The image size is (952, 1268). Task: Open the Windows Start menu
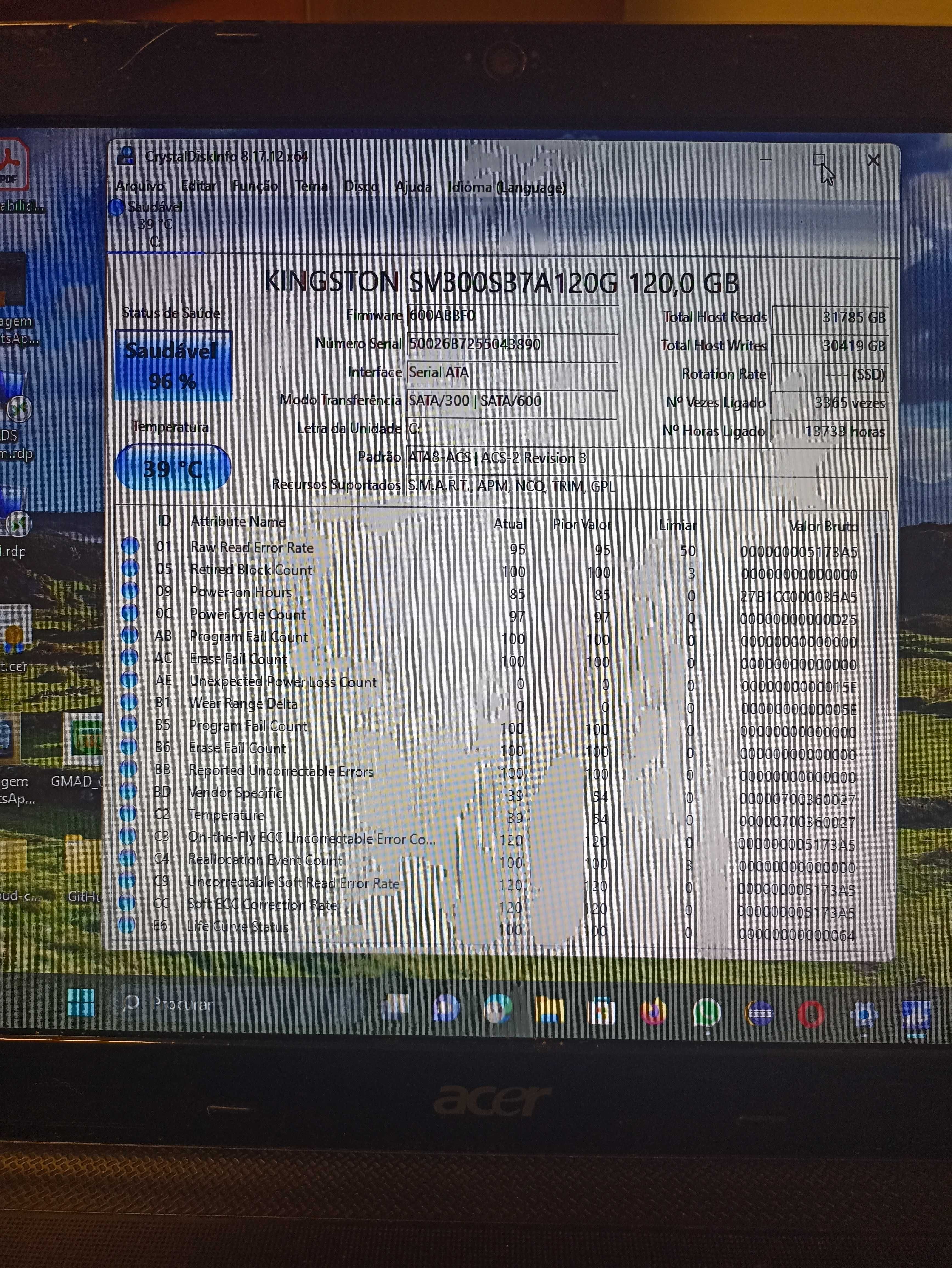point(81,1002)
